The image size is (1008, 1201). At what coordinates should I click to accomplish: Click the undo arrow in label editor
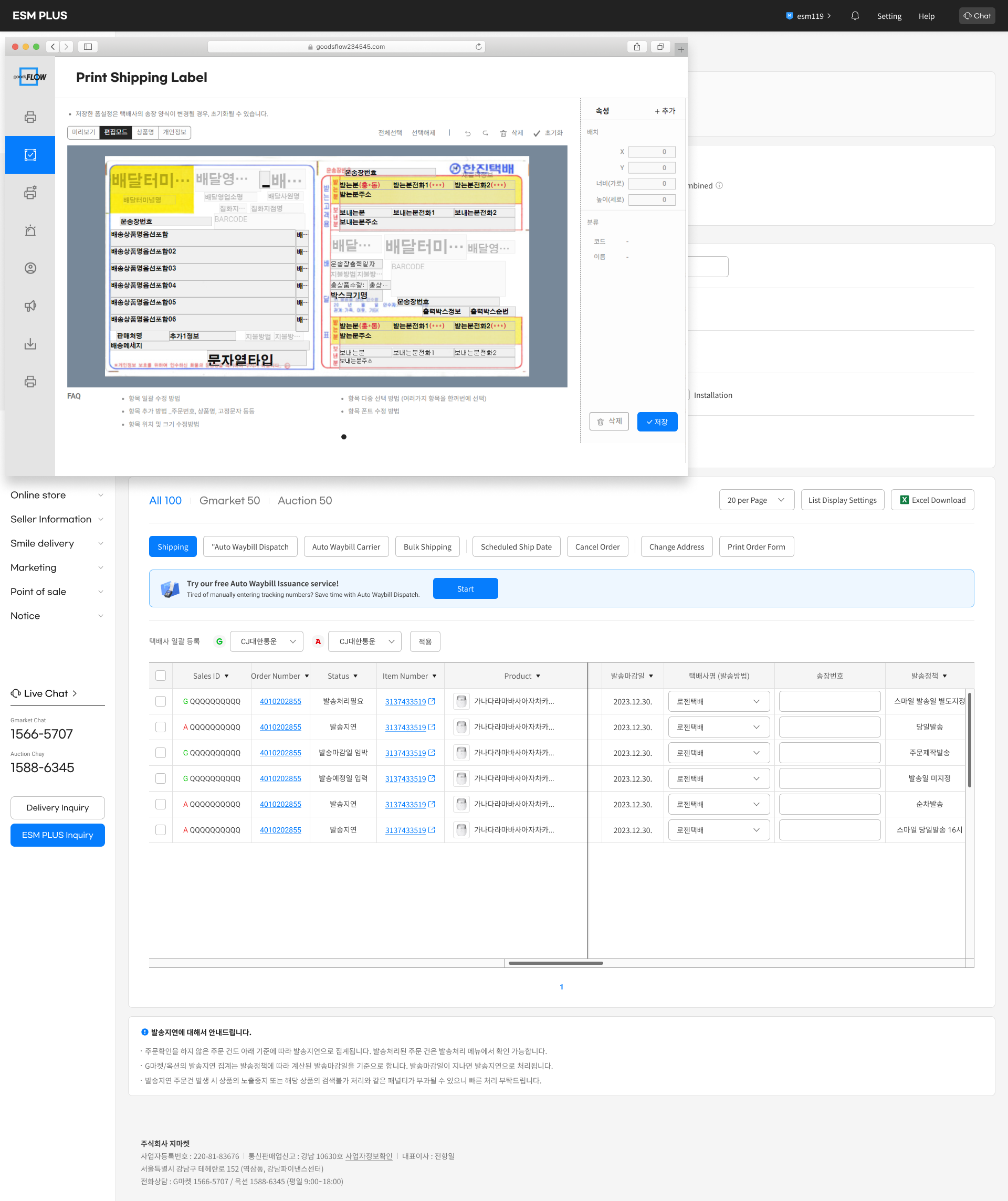coord(467,133)
